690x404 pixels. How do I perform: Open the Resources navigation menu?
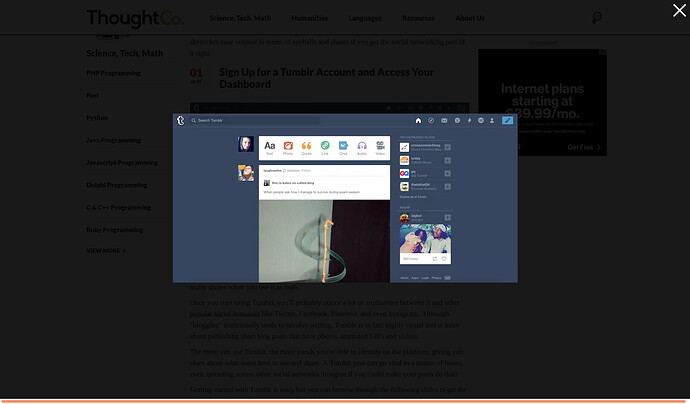coord(418,18)
